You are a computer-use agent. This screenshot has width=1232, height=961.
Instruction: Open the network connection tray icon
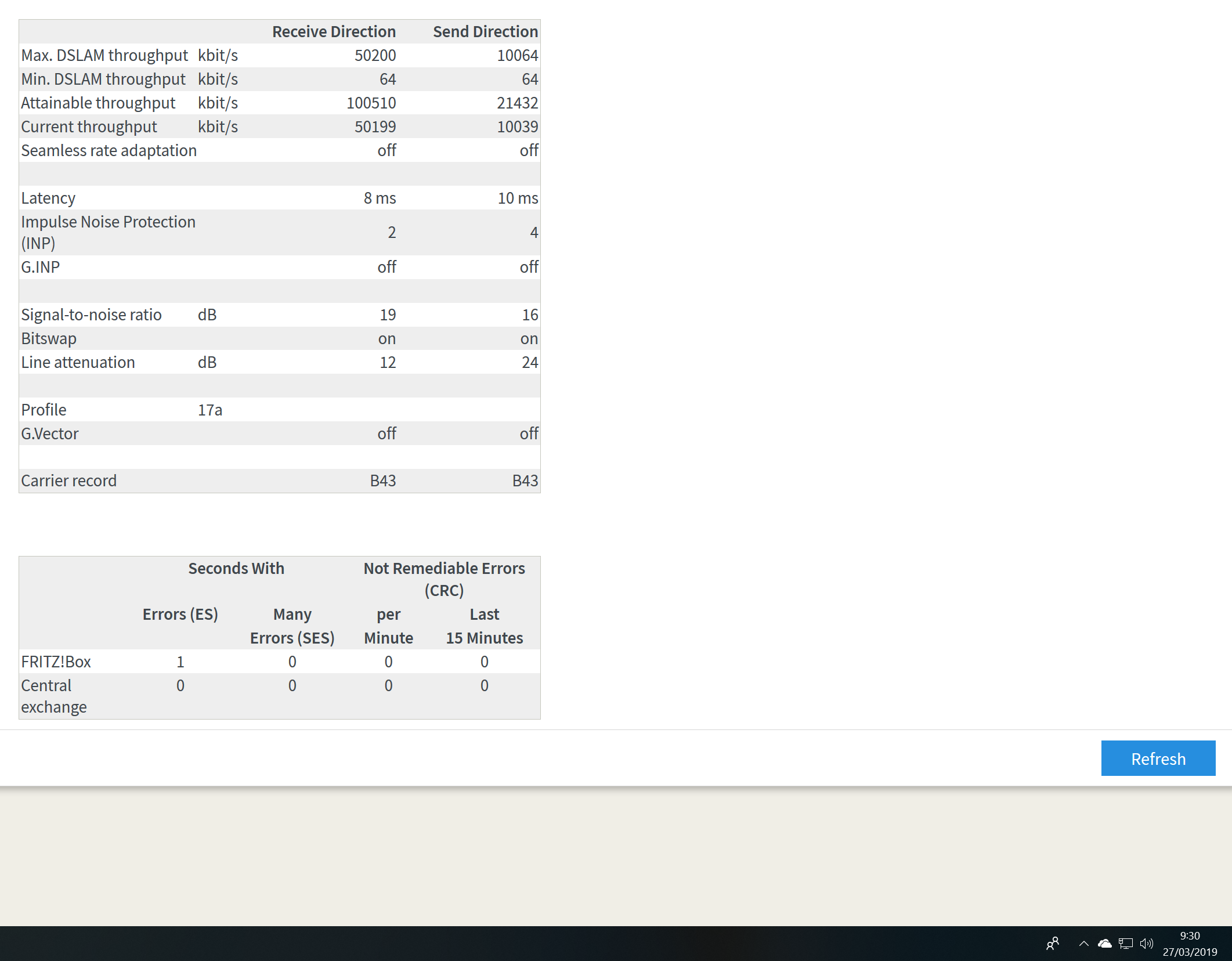1126,944
